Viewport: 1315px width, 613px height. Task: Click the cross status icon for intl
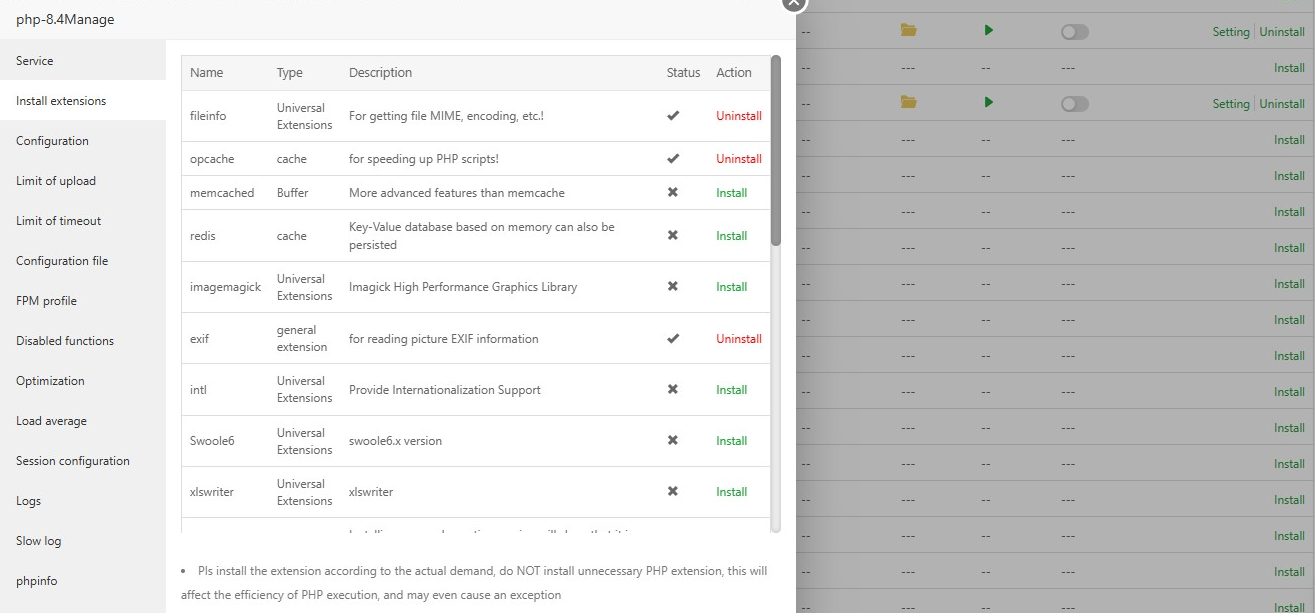(x=673, y=390)
